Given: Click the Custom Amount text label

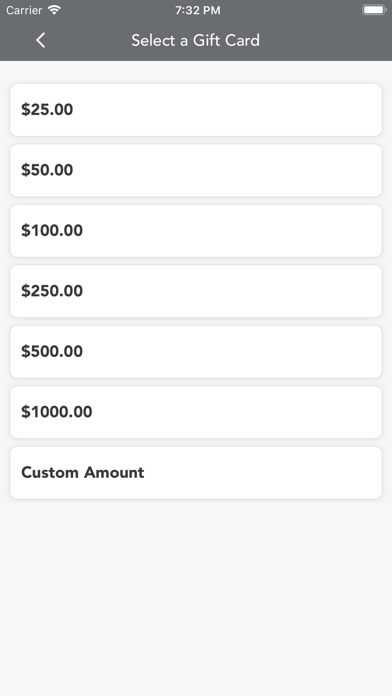Looking at the screenshot, I should coord(83,472).
